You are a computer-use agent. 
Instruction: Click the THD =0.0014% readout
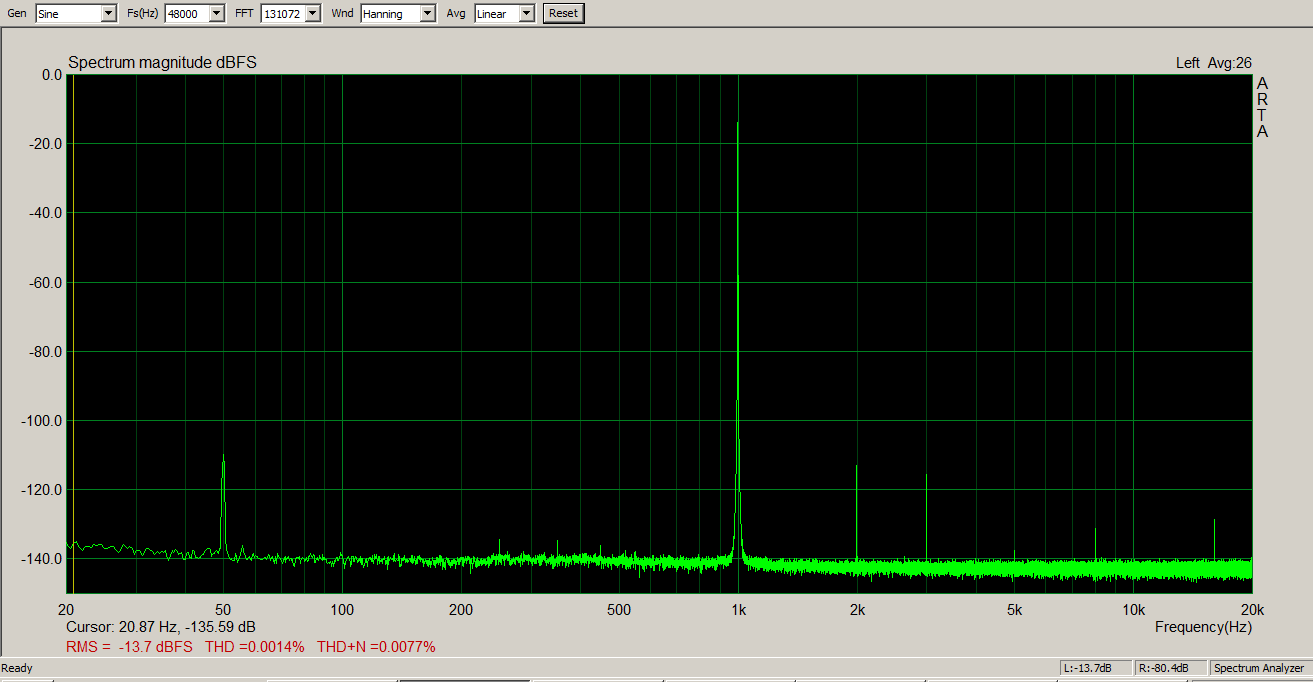click(254, 647)
